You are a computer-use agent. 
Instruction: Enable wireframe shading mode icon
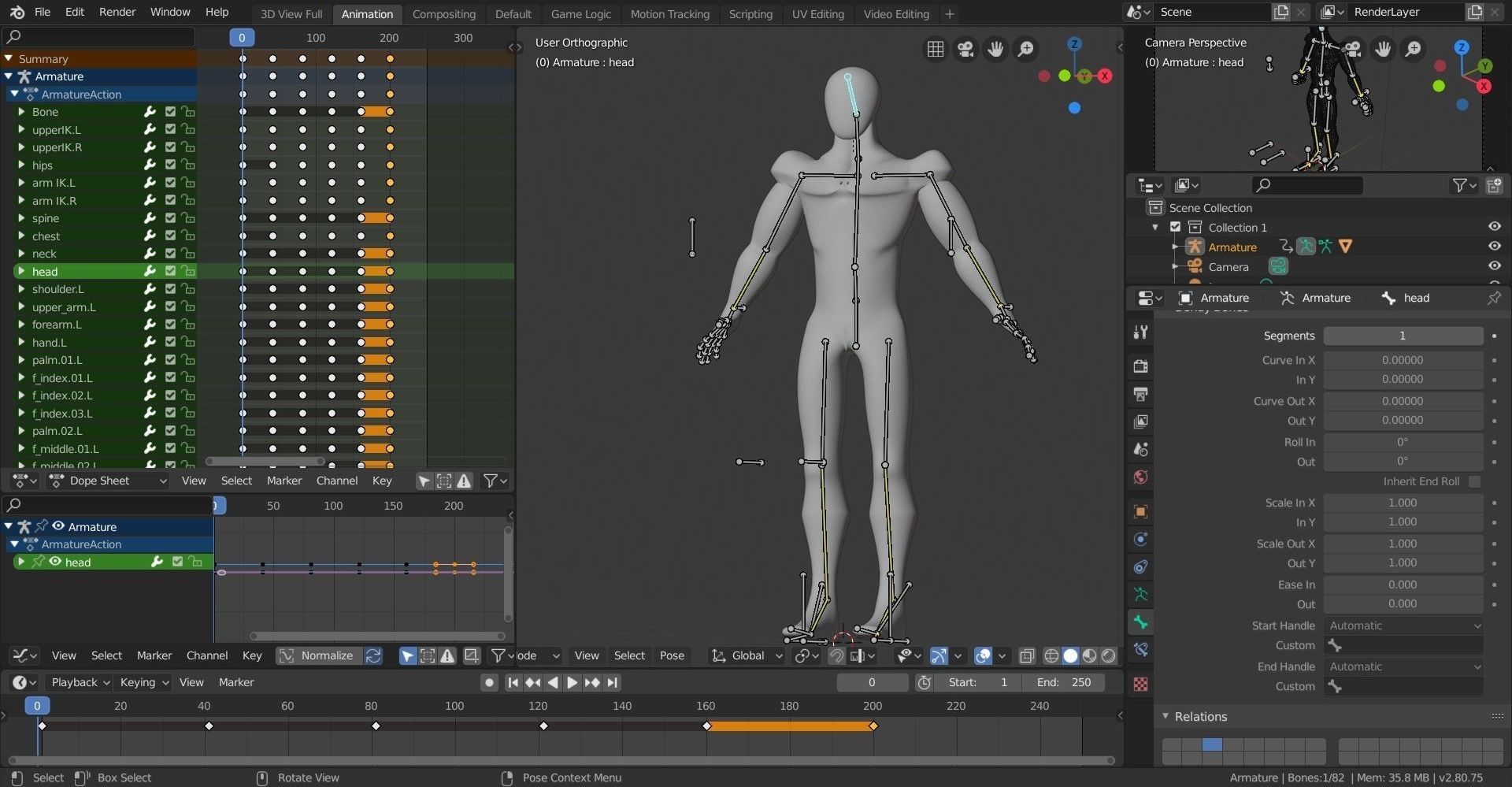point(1051,655)
